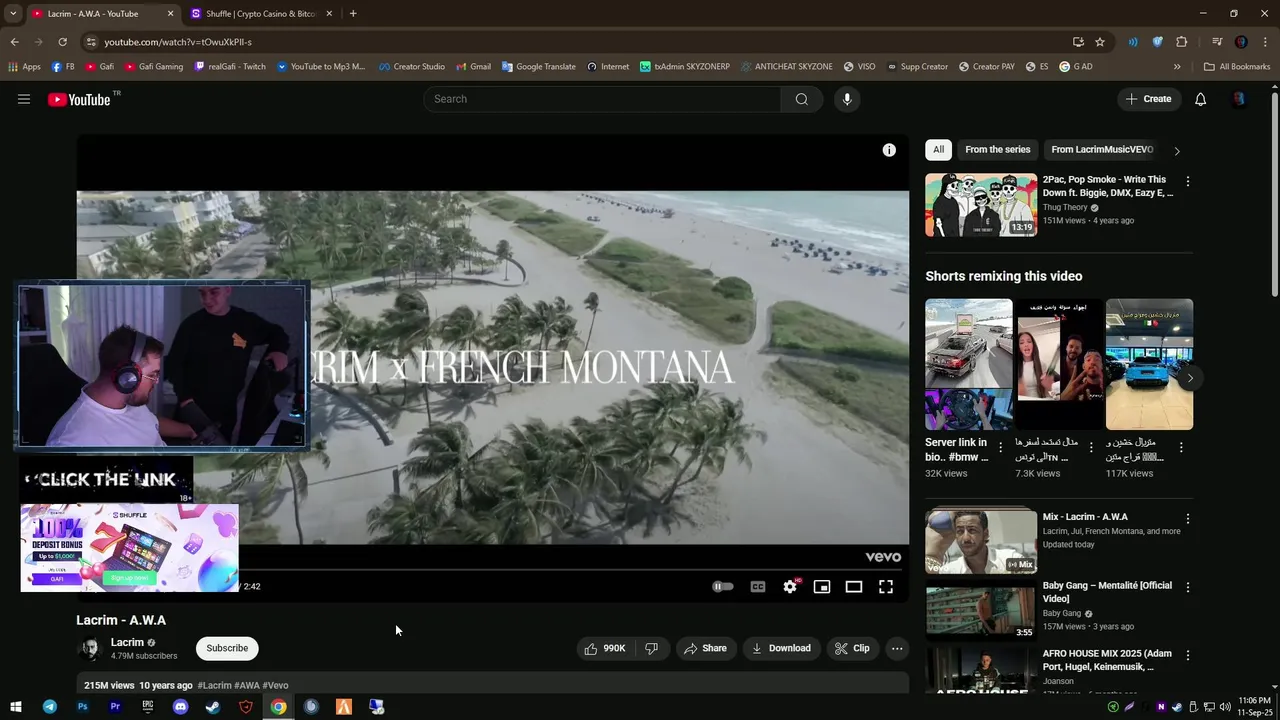The image size is (1280, 720).
Task: Open the Lacrim channel avatar
Action: tap(90, 649)
